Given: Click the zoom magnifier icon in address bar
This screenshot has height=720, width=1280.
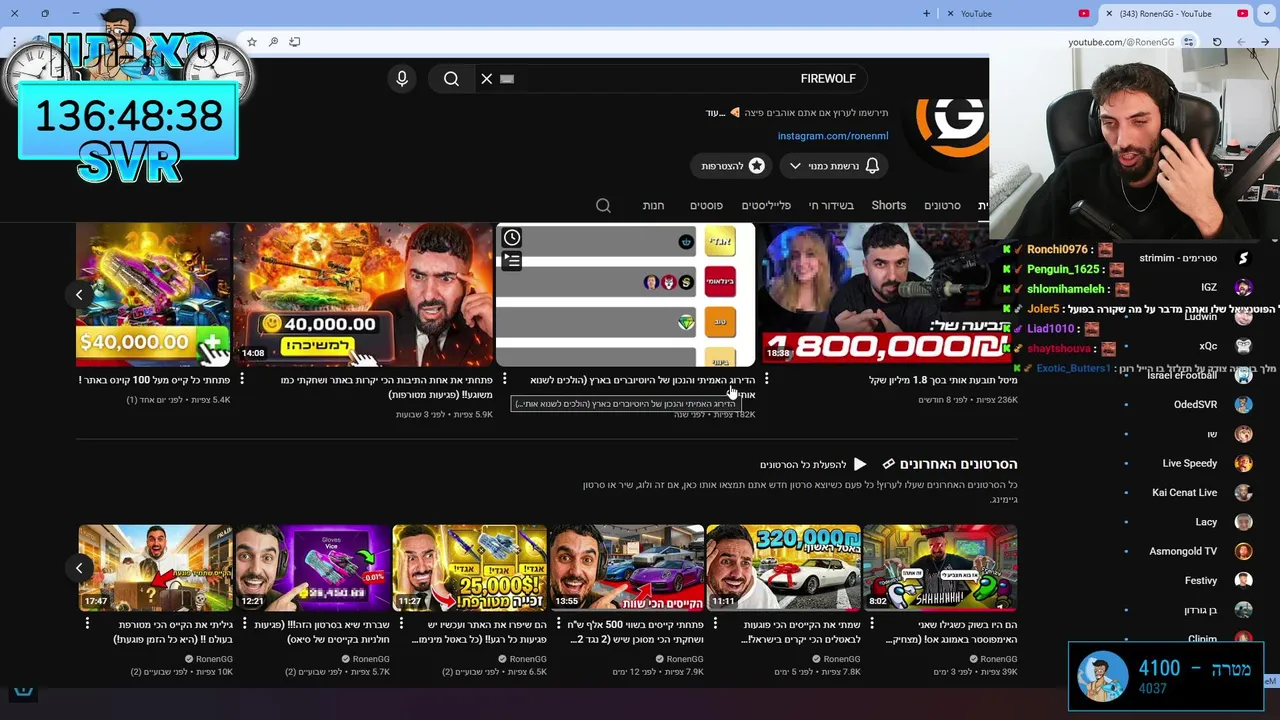Looking at the screenshot, I should pyautogui.click(x=273, y=42).
